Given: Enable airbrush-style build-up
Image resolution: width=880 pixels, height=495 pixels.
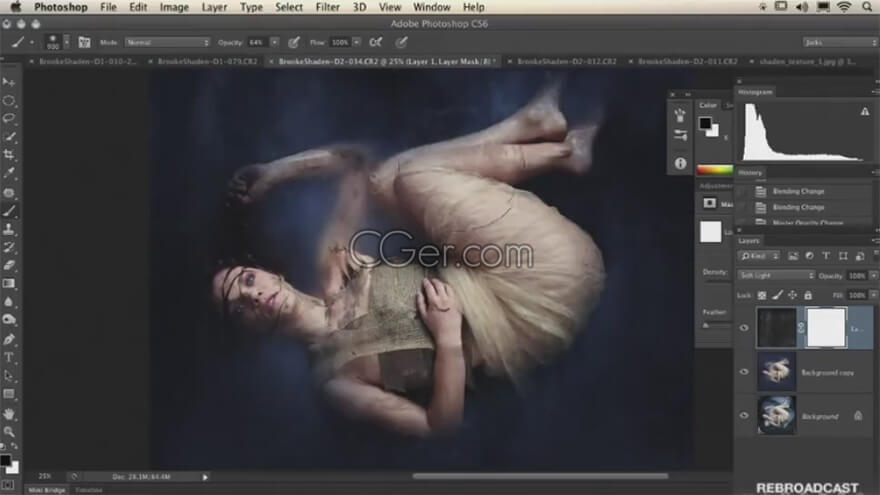Looking at the screenshot, I should tap(375, 42).
